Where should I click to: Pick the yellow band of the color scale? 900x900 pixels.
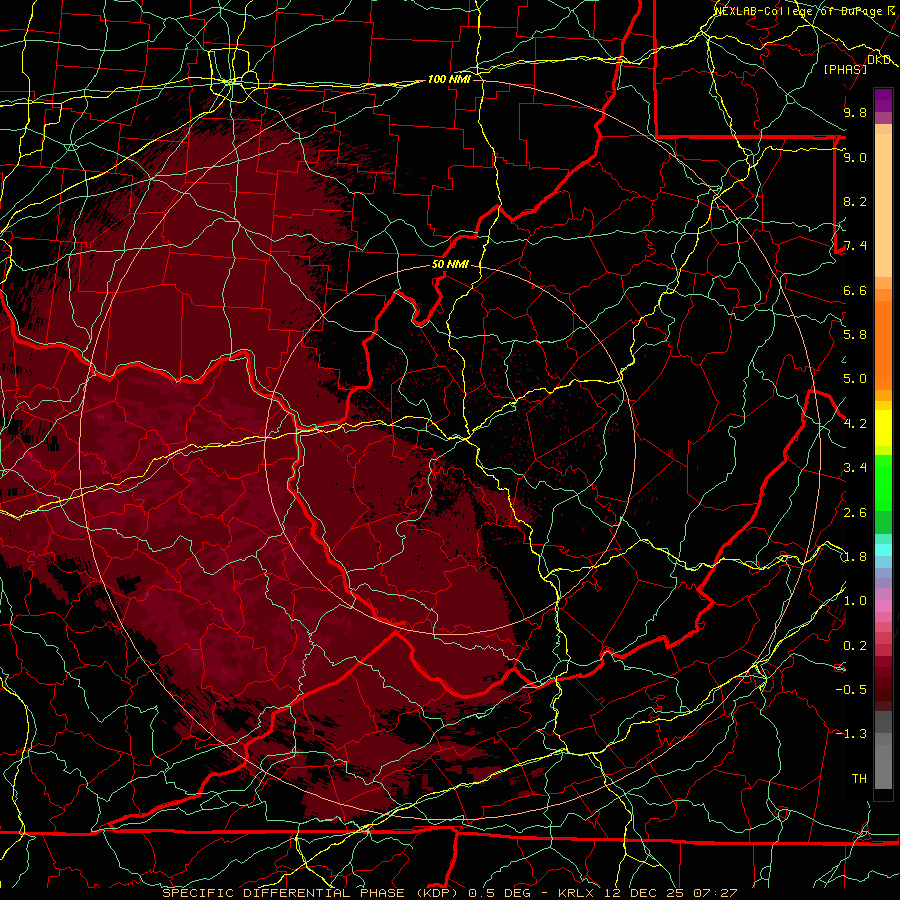click(x=883, y=428)
